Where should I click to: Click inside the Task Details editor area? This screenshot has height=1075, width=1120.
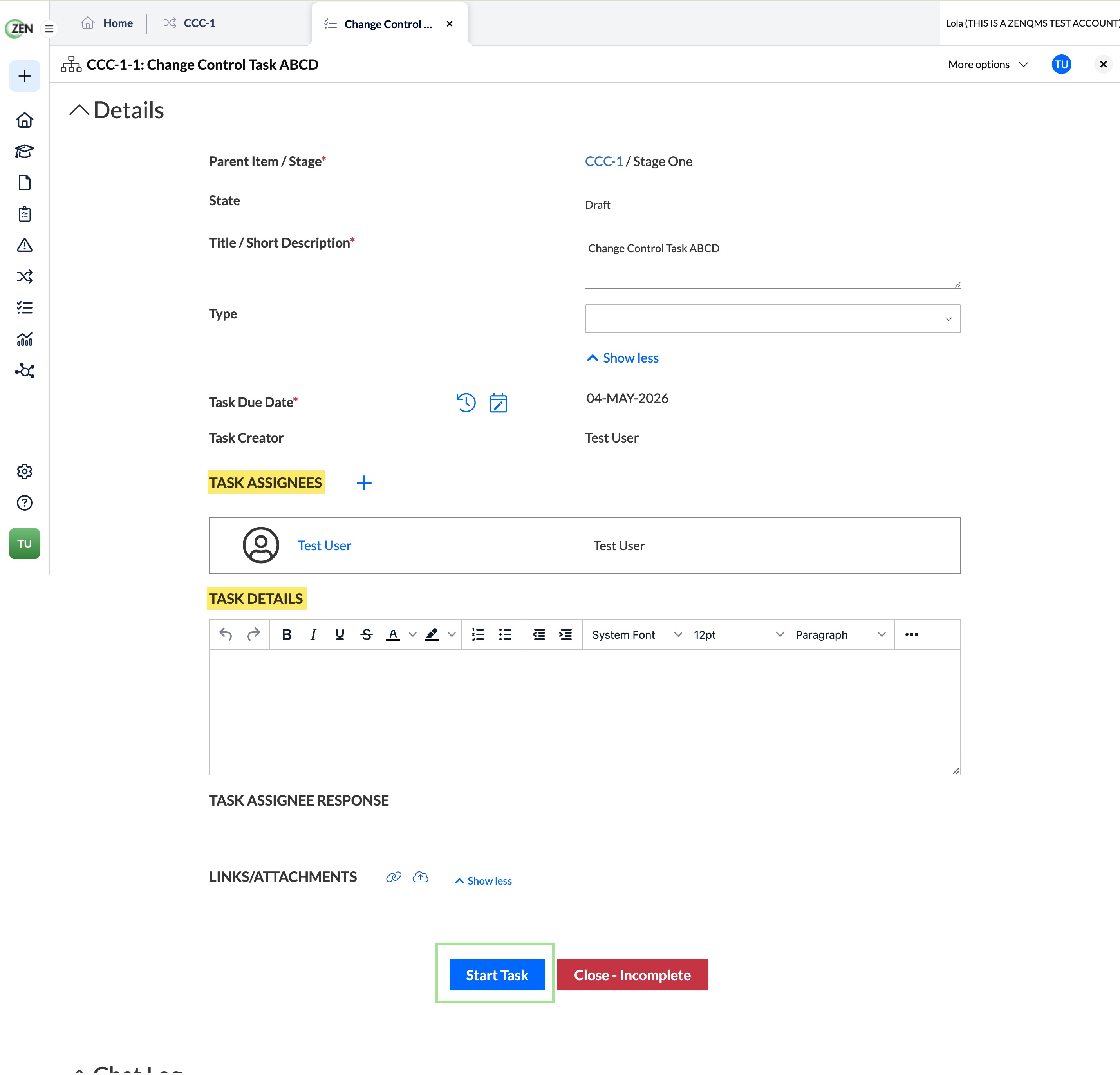point(585,705)
